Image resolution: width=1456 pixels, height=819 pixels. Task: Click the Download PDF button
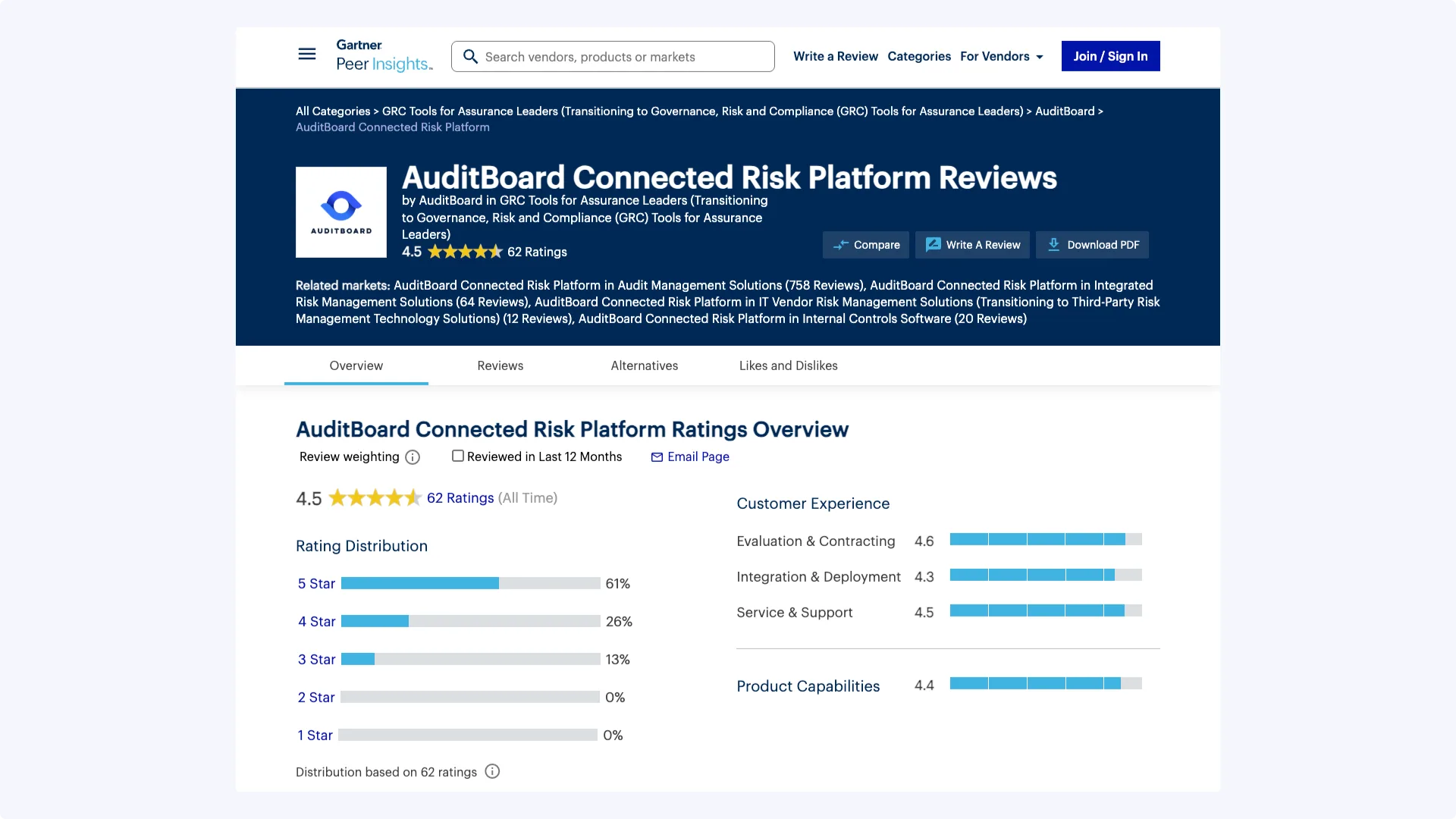[x=1092, y=245]
